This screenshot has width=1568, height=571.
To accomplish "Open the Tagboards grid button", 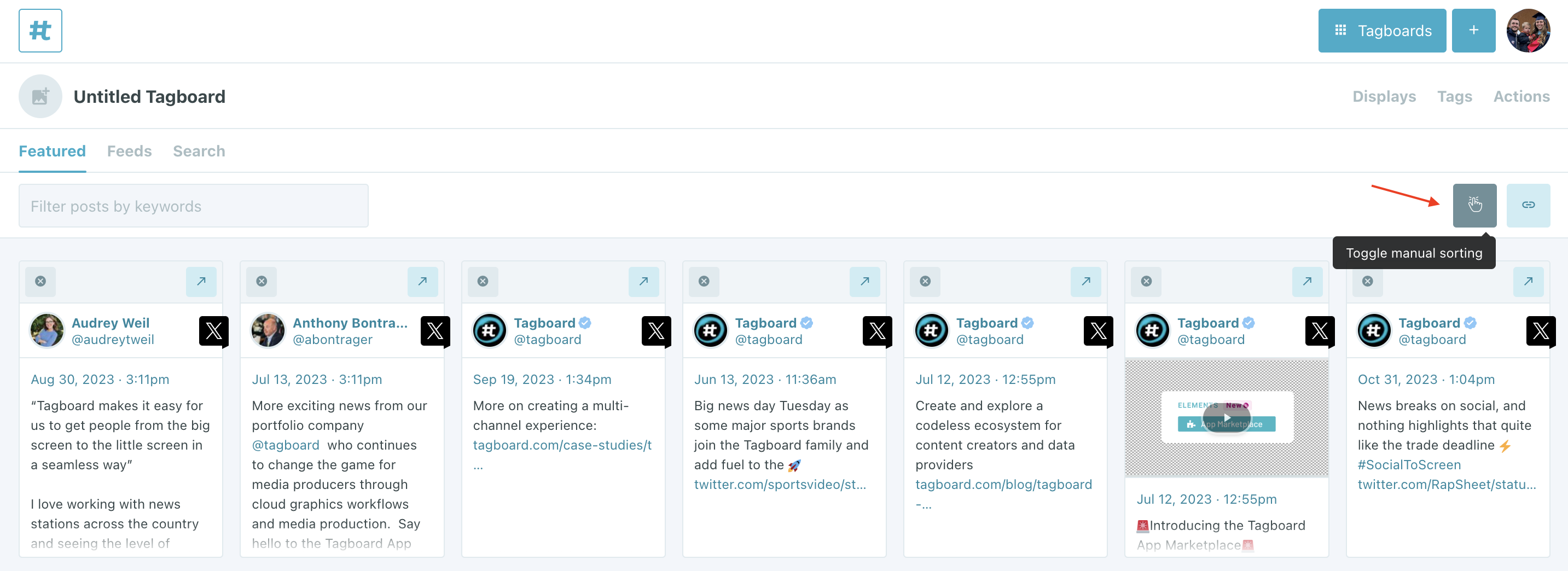I will click(x=1382, y=31).
